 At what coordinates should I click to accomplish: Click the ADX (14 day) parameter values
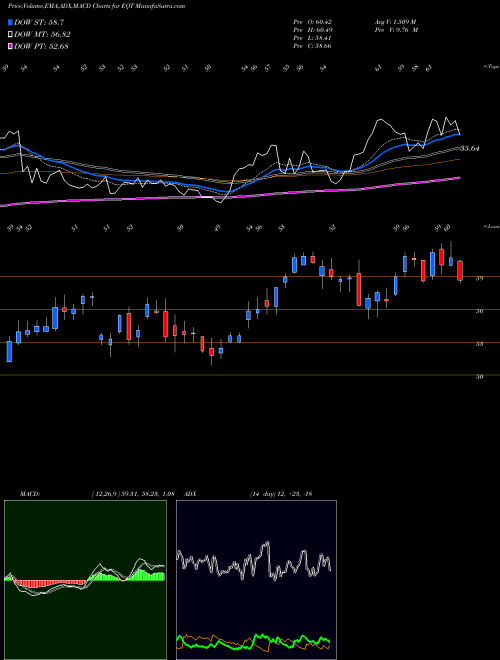[281, 494]
